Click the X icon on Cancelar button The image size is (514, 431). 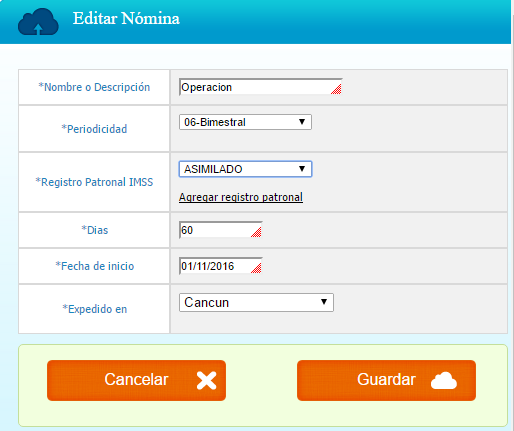(x=207, y=380)
